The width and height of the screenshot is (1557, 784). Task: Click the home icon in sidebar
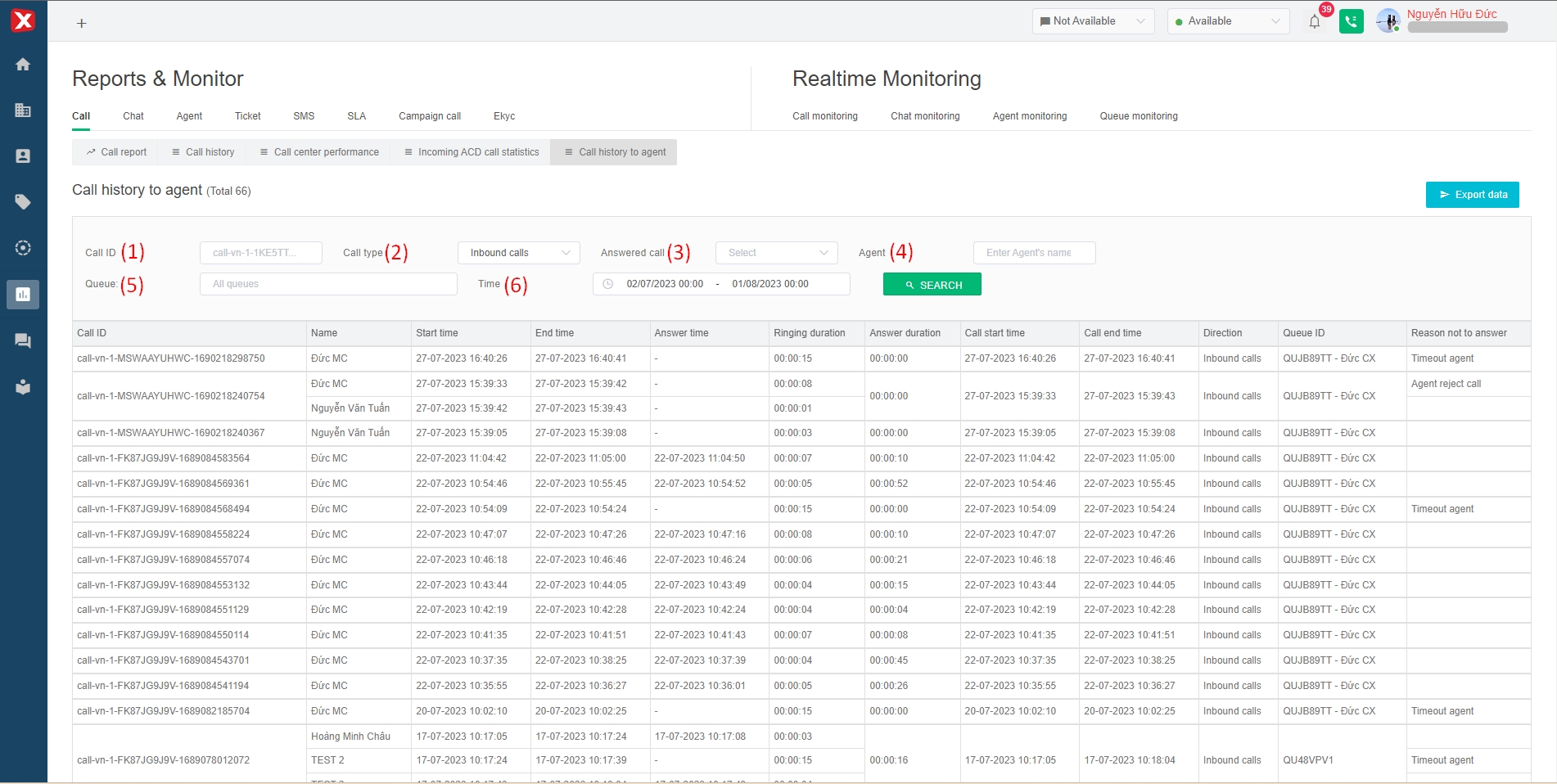click(x=23, y=65)
